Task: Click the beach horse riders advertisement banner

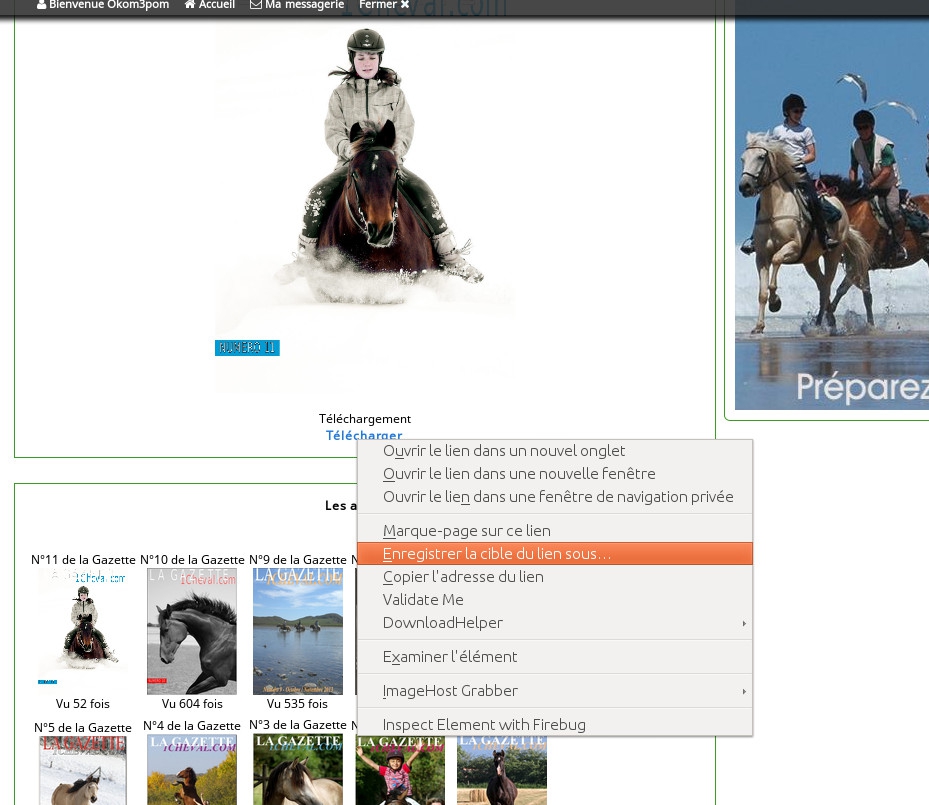Action: pyautogui.click(x=831, y=205)
